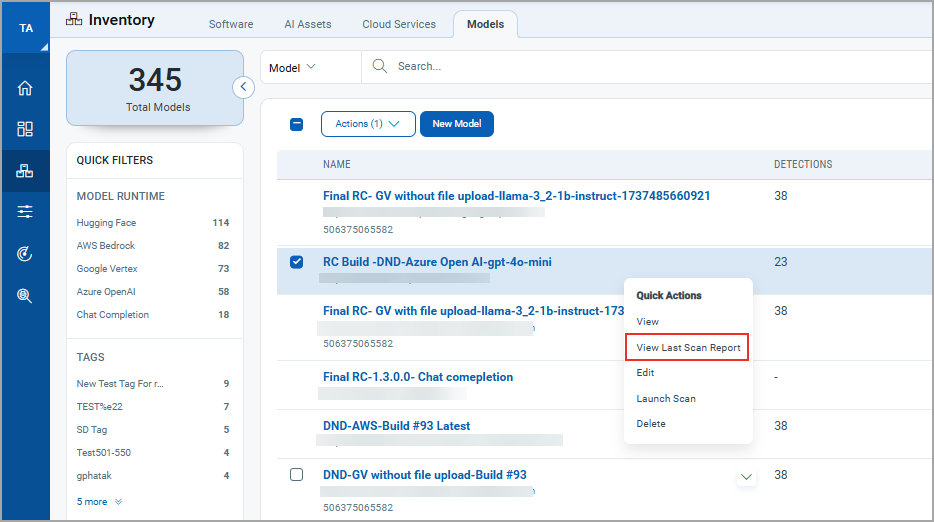Click the Inventory header icon
Viewport: 934px width, 522px height.
(74, 20)
